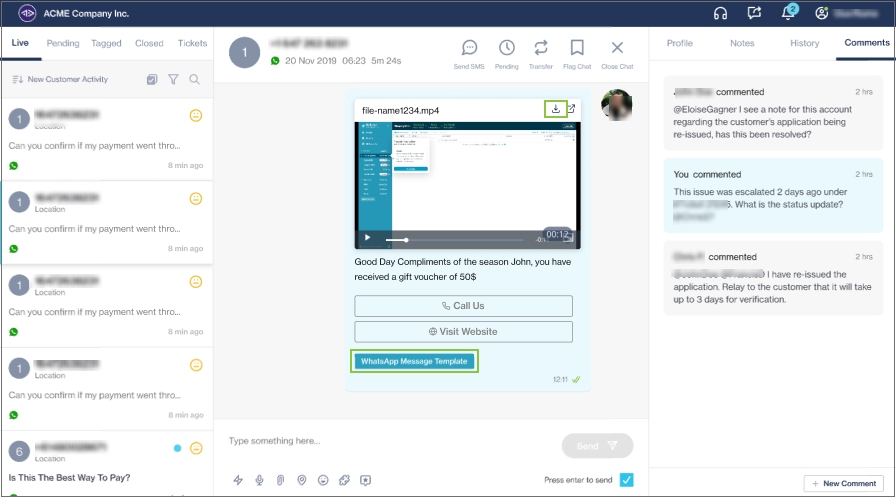Open the user profile menu at top right
The image size is (896, 497).
[x=822, y=13]
